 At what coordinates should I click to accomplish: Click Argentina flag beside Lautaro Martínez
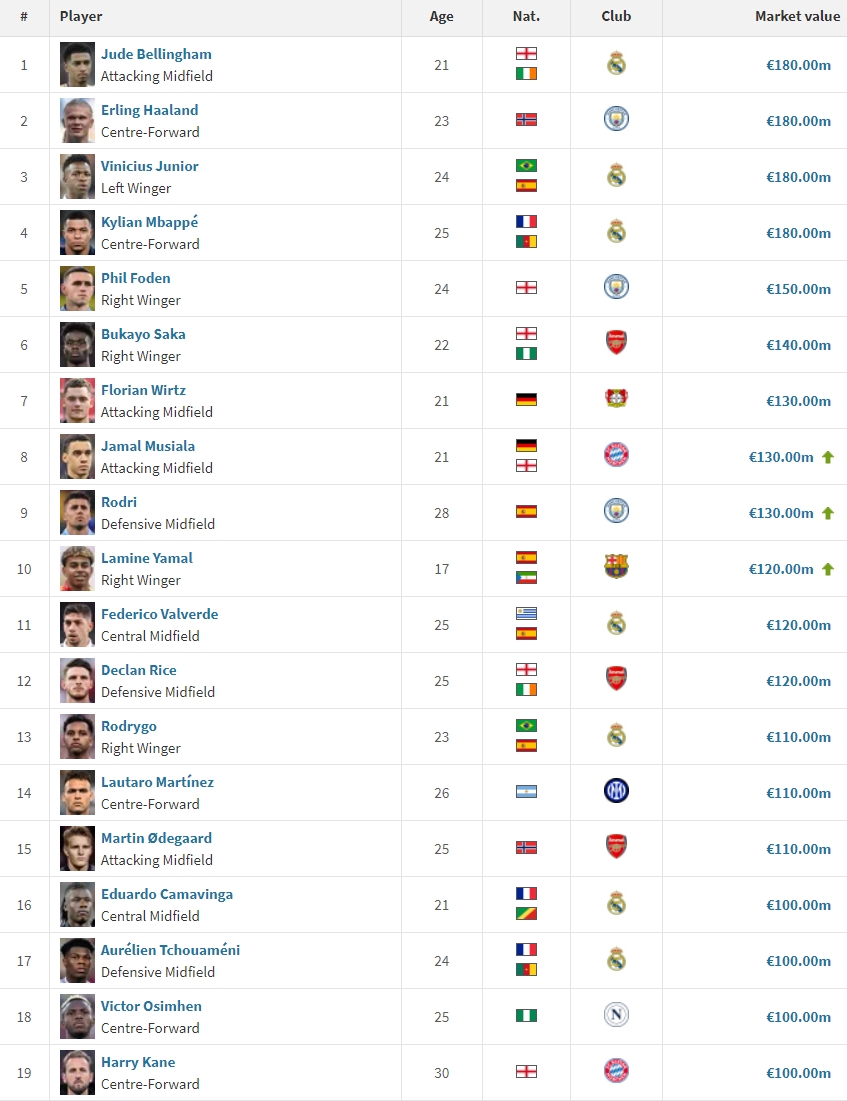[526, 792]
